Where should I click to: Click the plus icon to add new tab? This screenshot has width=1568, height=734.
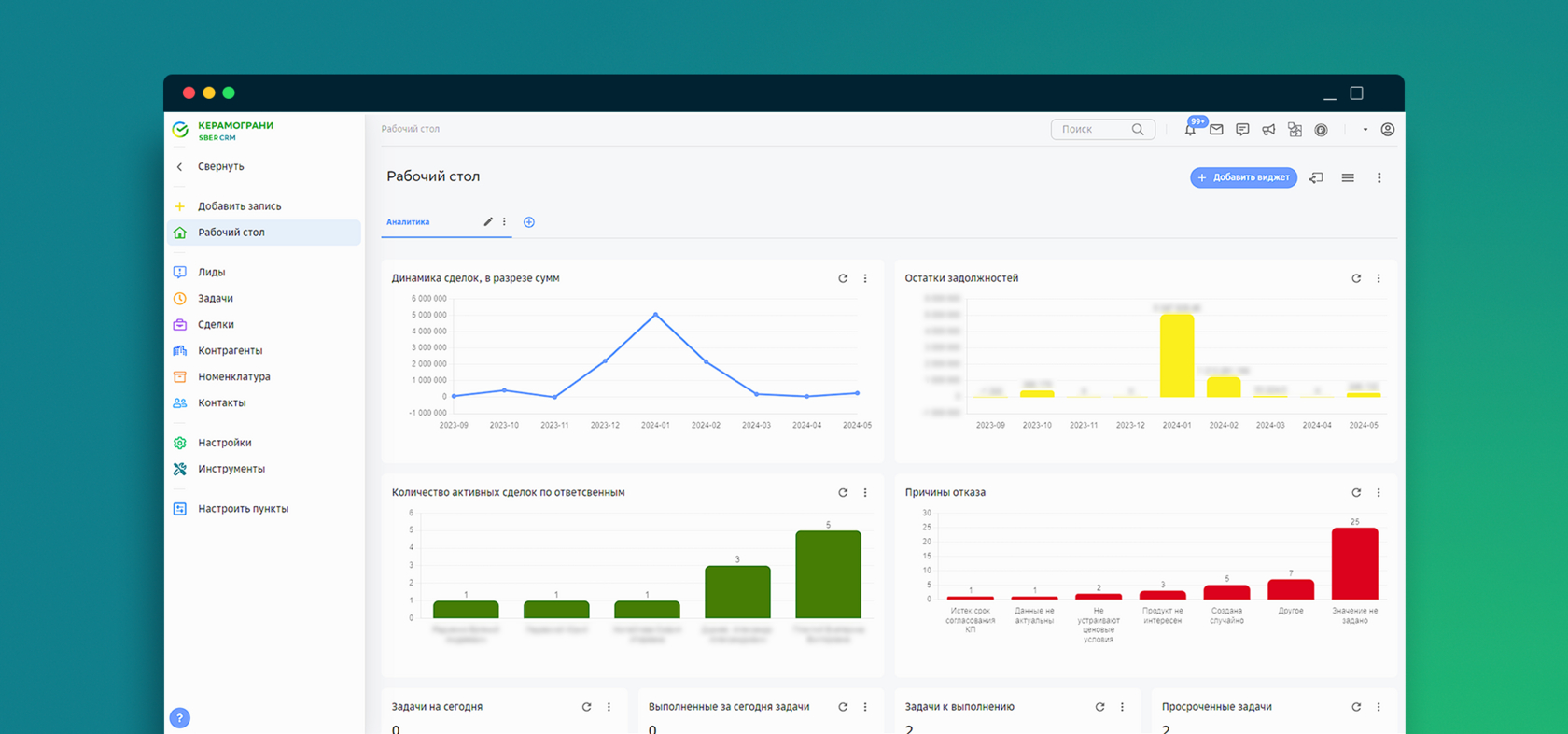click(x=529, y=222)
